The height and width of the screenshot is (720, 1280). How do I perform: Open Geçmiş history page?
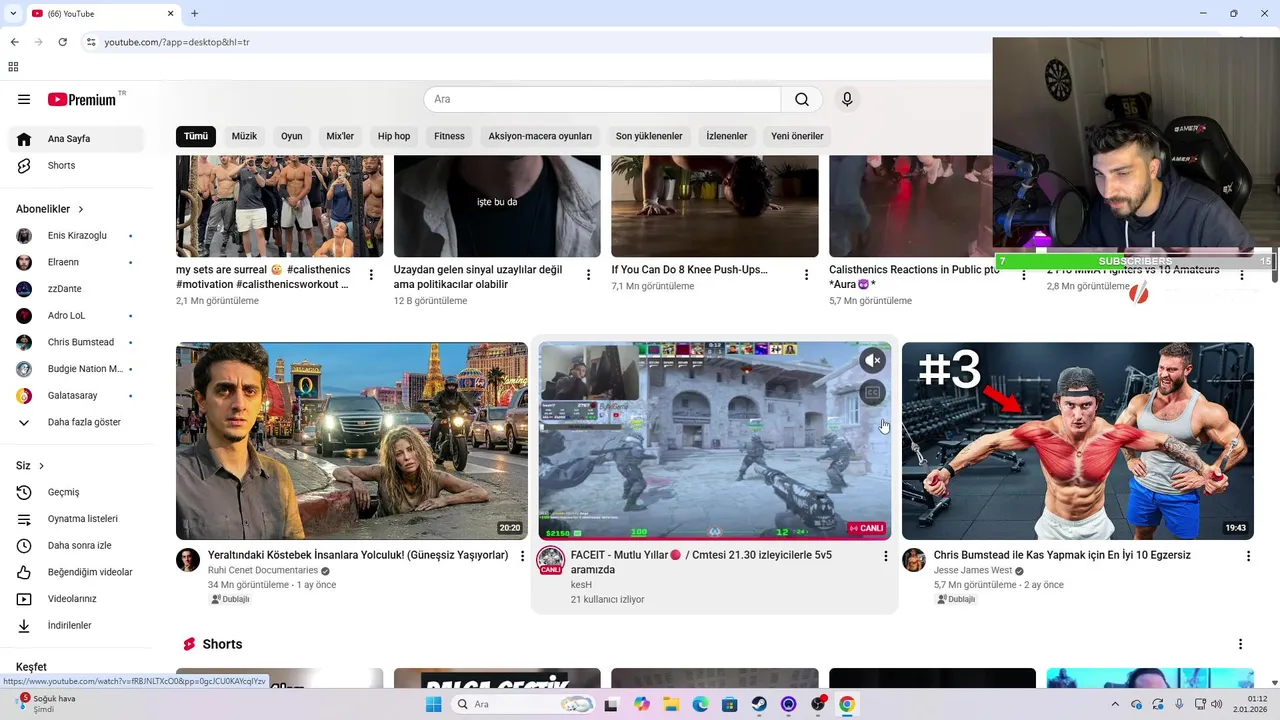(76, 492)
